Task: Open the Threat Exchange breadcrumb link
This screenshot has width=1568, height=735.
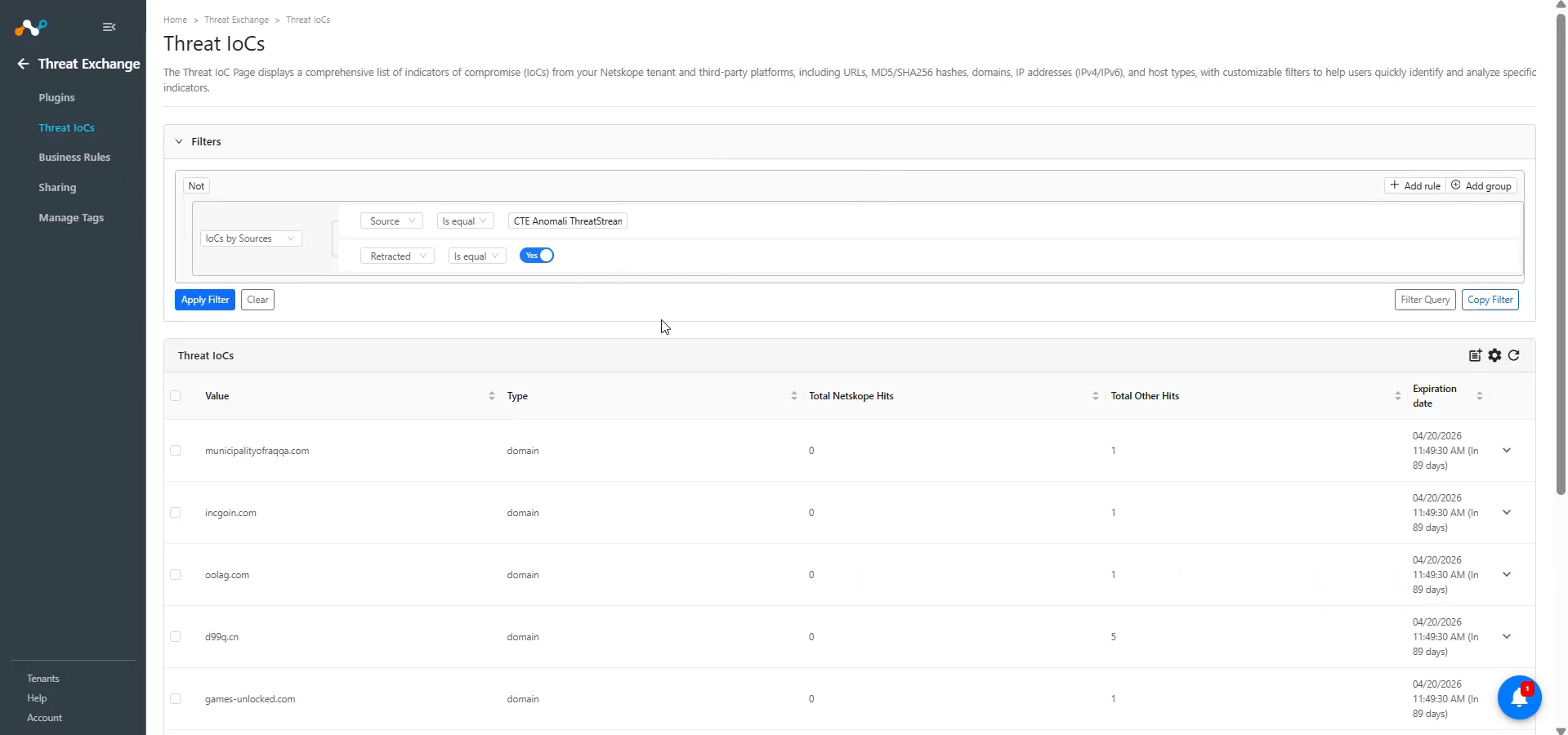Action: [x=236, y=20]
